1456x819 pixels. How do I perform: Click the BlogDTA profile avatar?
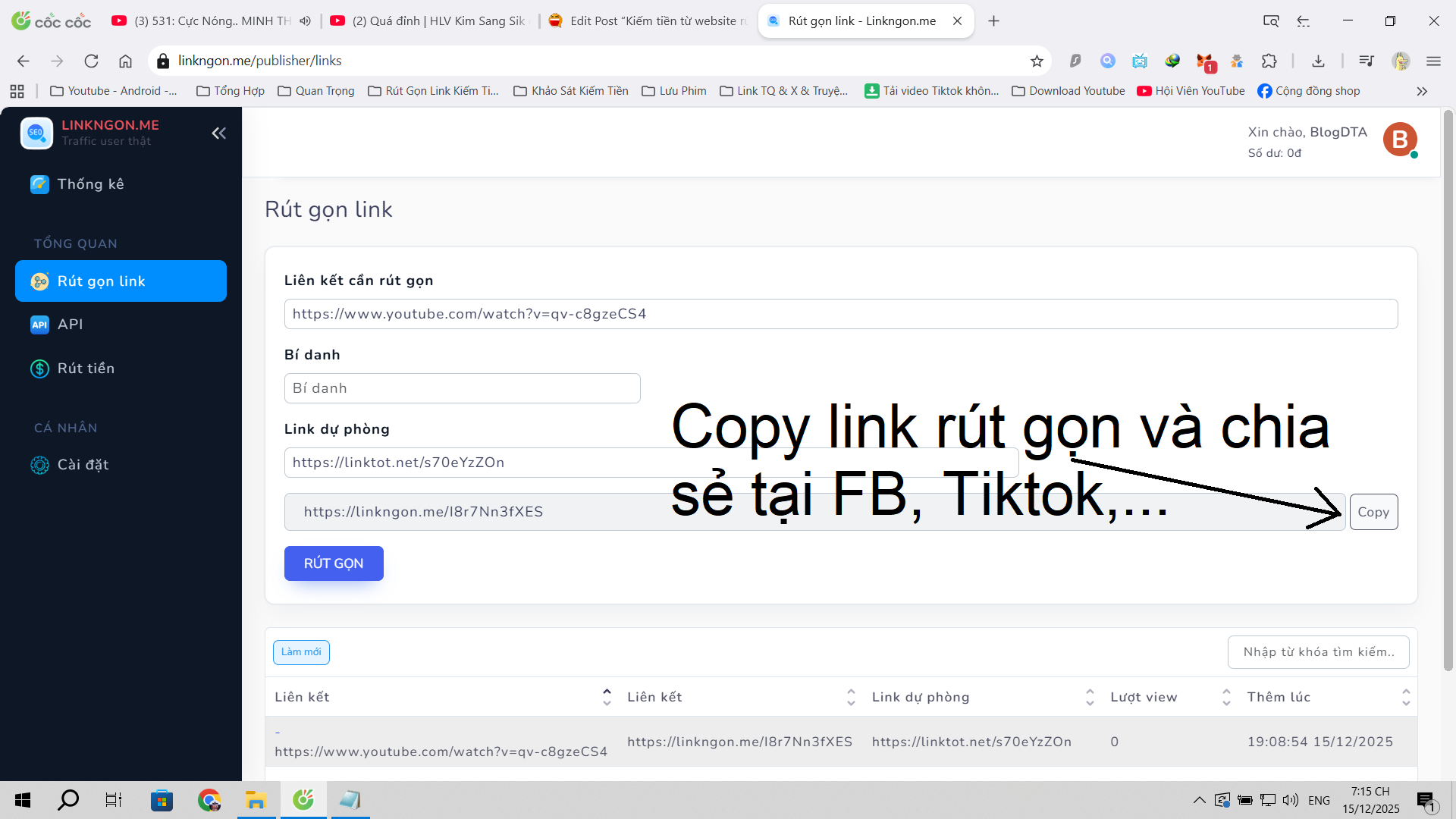[1399, 140]
